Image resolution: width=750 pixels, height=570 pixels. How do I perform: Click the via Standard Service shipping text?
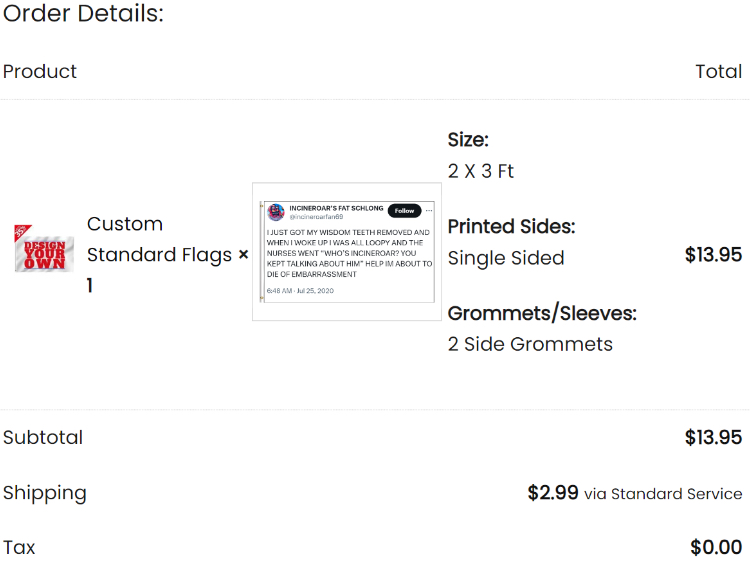click(663, 493)
